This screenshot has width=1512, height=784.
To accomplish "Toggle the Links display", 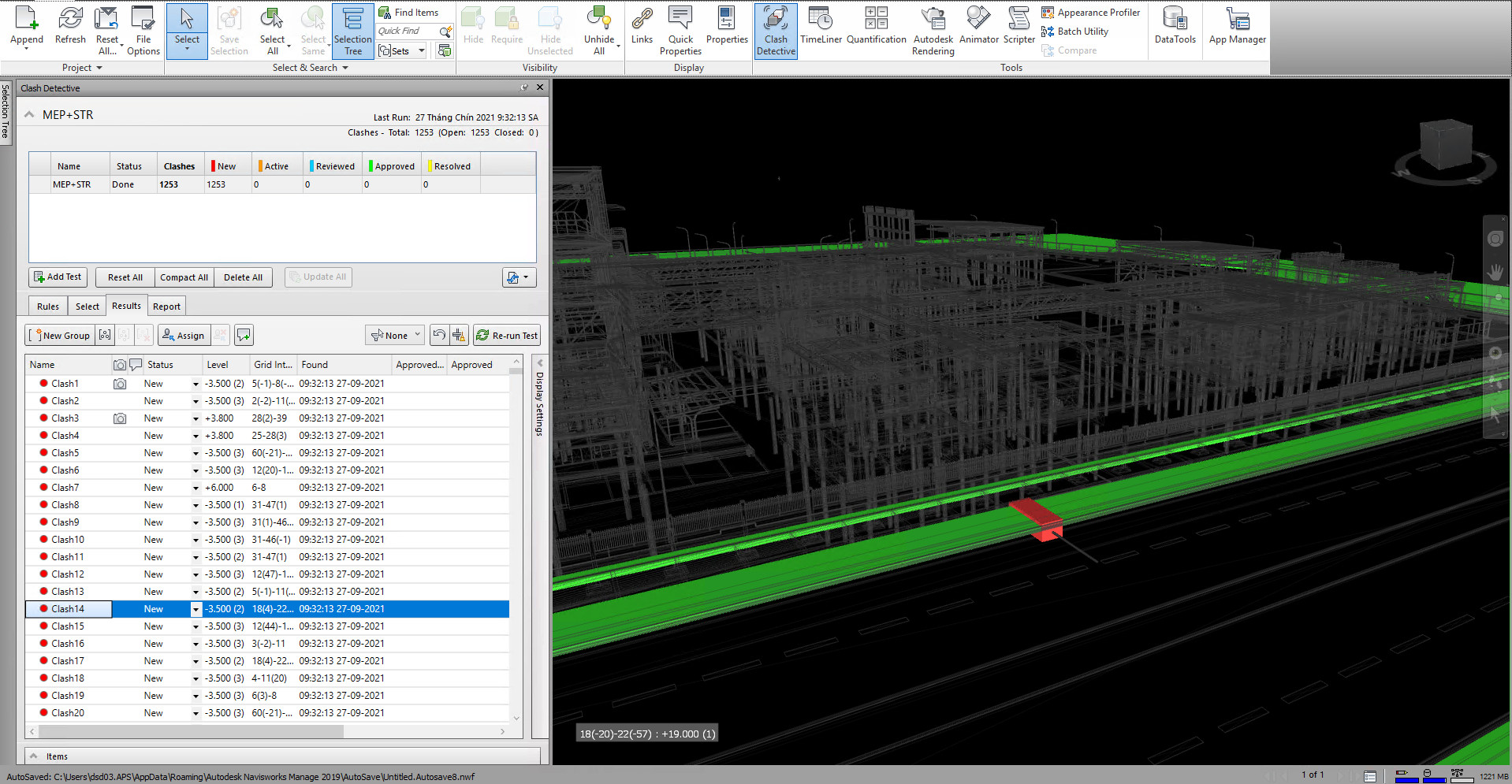I will pos(642,25).
